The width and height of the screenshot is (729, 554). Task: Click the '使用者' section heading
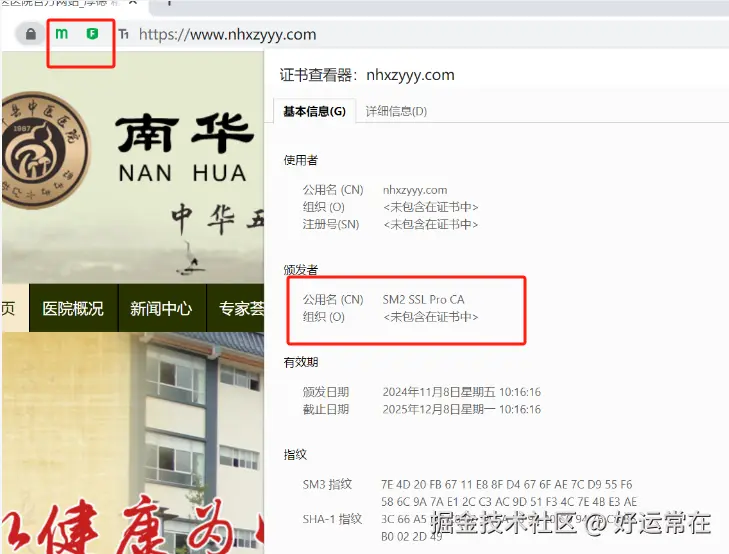tap(301, 160)
